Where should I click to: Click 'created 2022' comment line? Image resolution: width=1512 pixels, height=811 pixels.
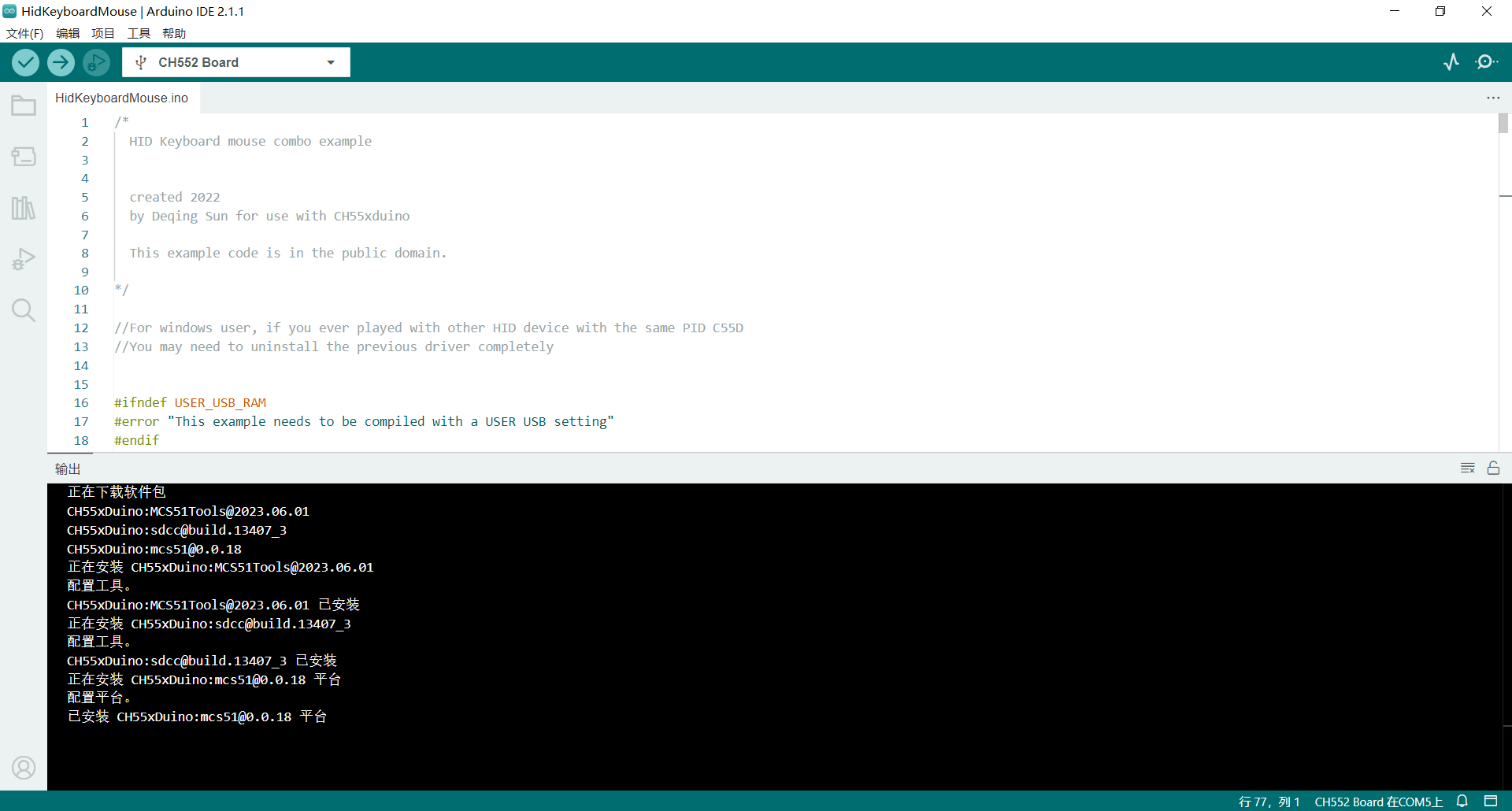[175, 197]
